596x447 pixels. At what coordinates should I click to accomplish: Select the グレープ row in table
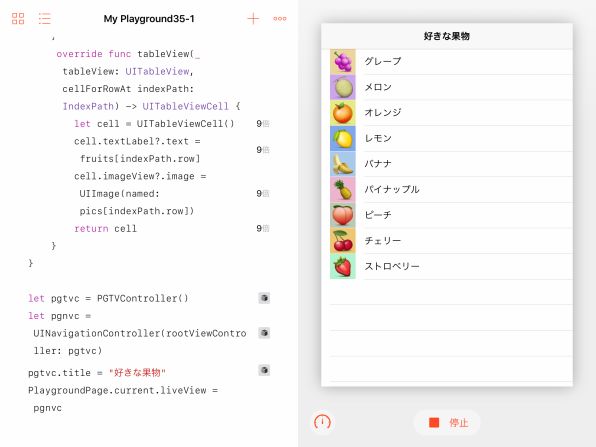coord(447,62)
